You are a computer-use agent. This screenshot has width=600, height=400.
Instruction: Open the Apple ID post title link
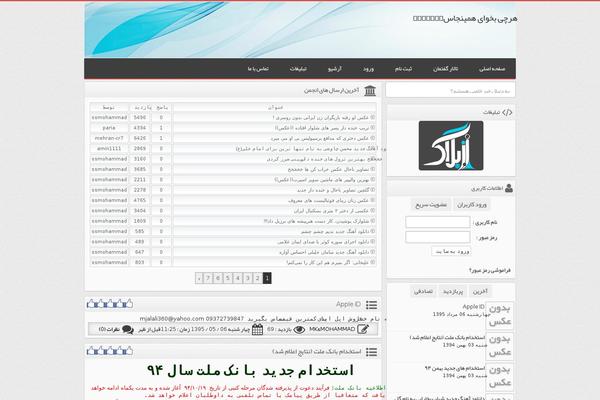(348, 305)
